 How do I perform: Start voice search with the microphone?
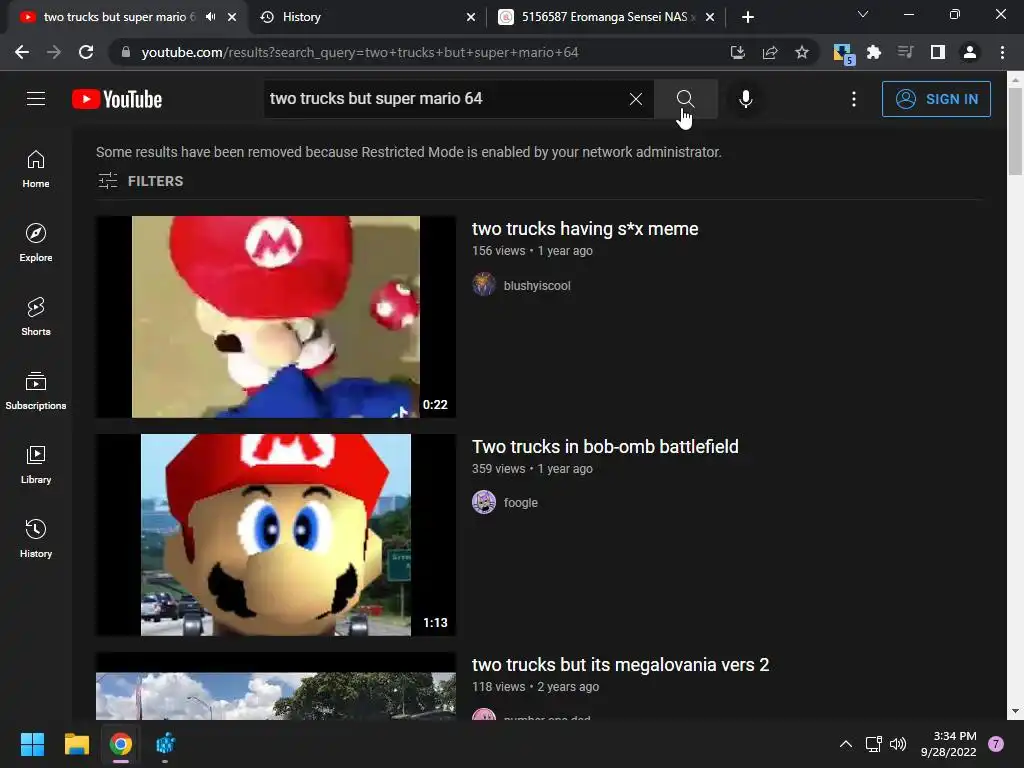[745, 99]
